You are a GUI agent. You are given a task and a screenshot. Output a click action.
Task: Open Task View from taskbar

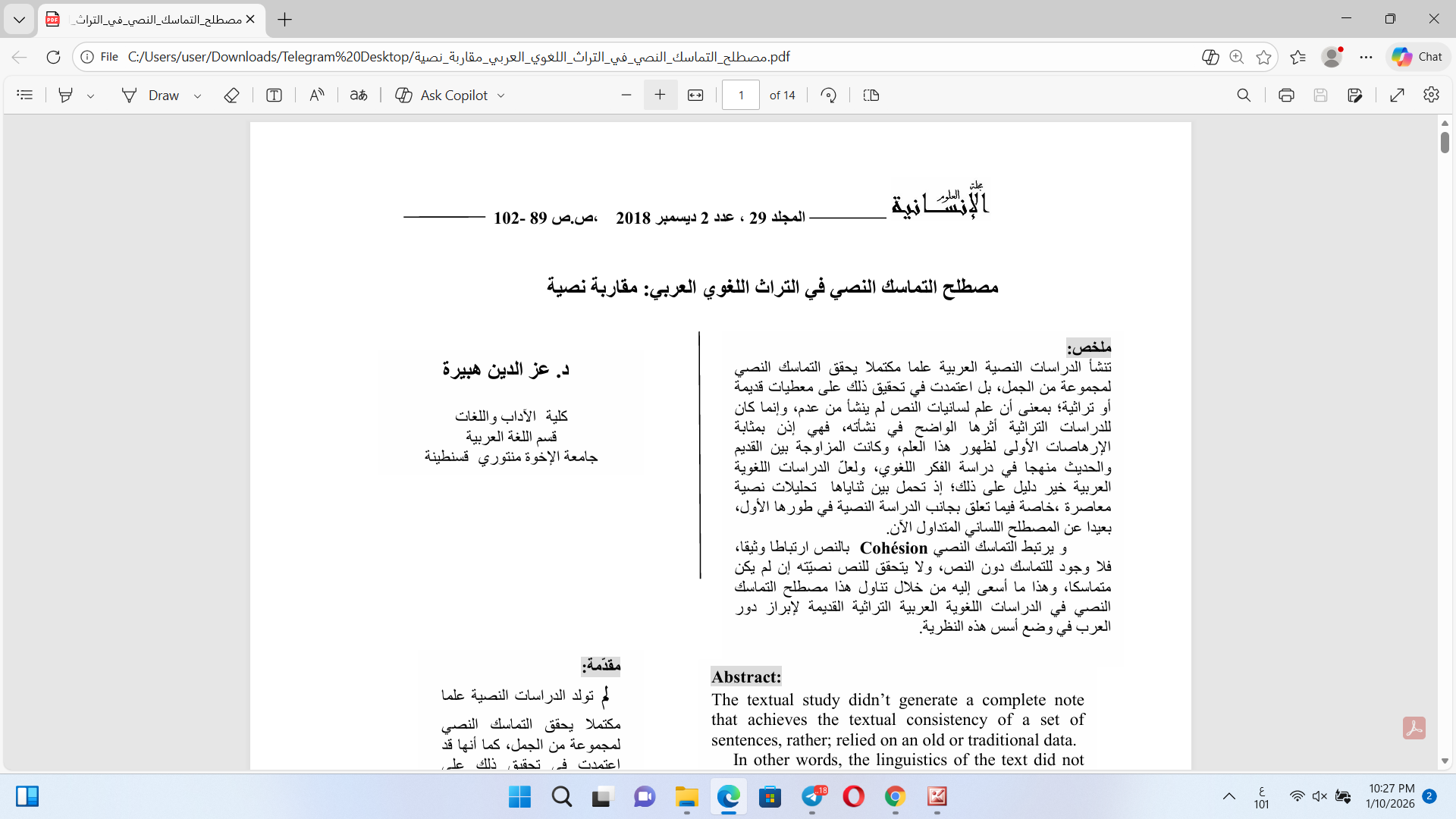click(x=602, y=797)
